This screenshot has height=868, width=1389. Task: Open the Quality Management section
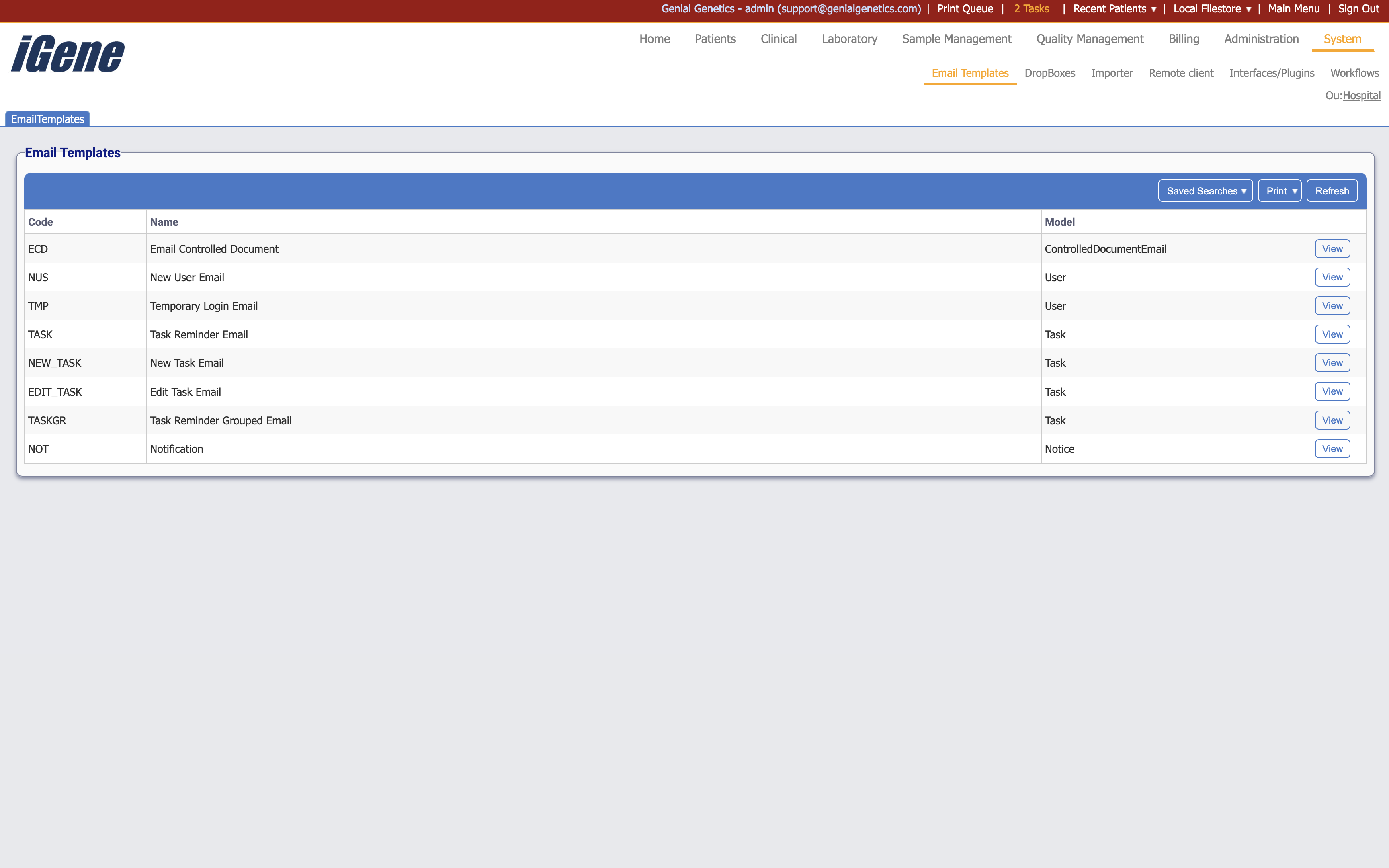[x=1090, y=39]
